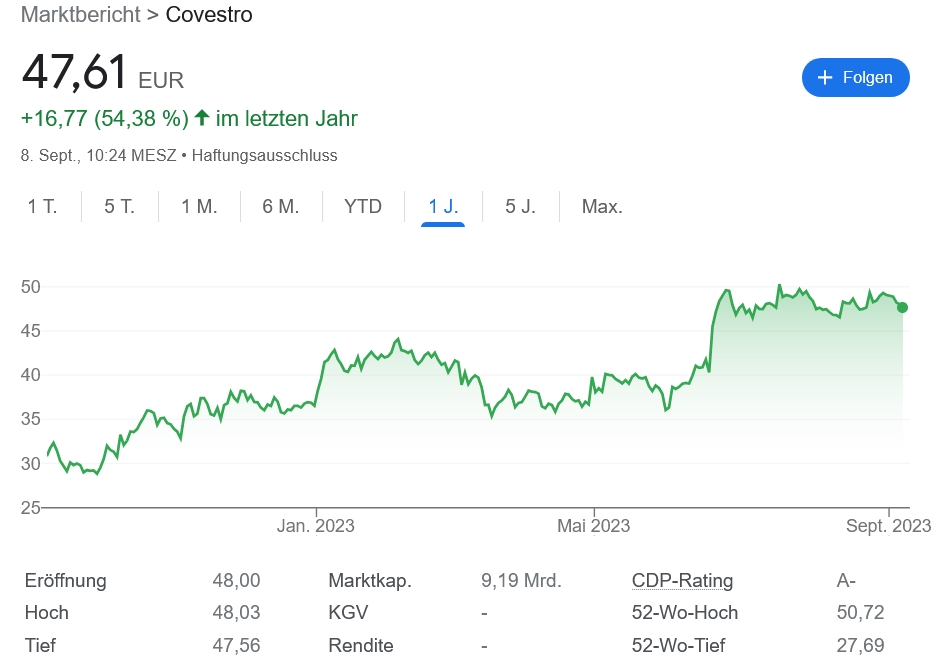Show the Max. historical chart
The image size is (942, 672).
click(x=602, y=206)
